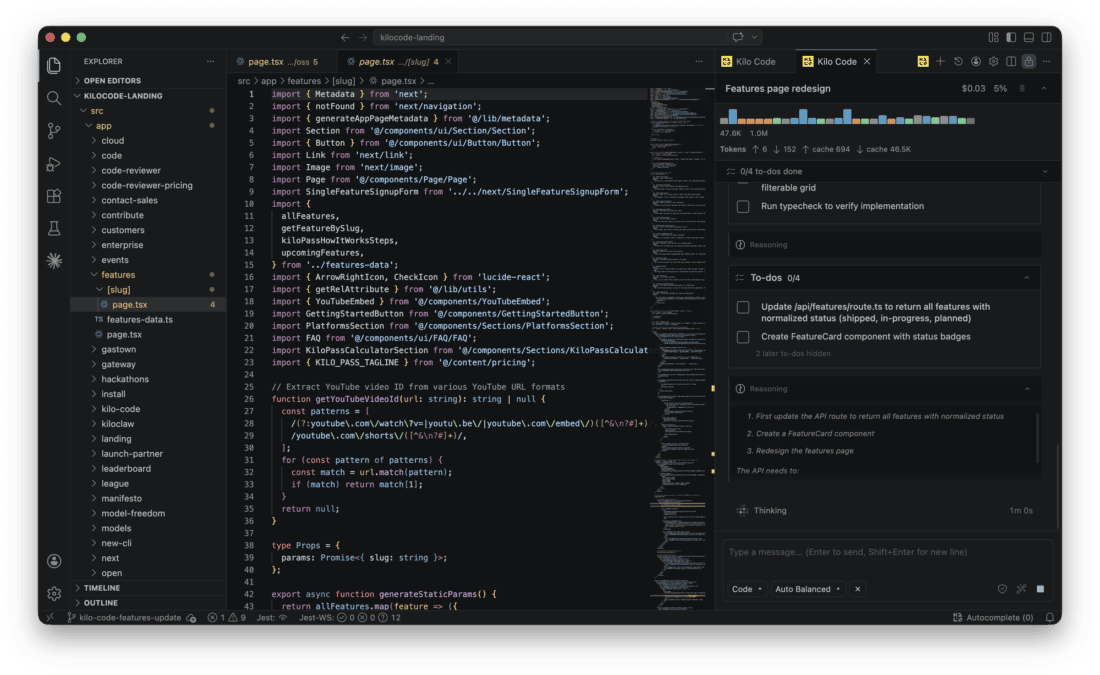1100x675 pixels.
Task: Check 'Run typecheck to verify implementation' box
Action: point(743,206)
